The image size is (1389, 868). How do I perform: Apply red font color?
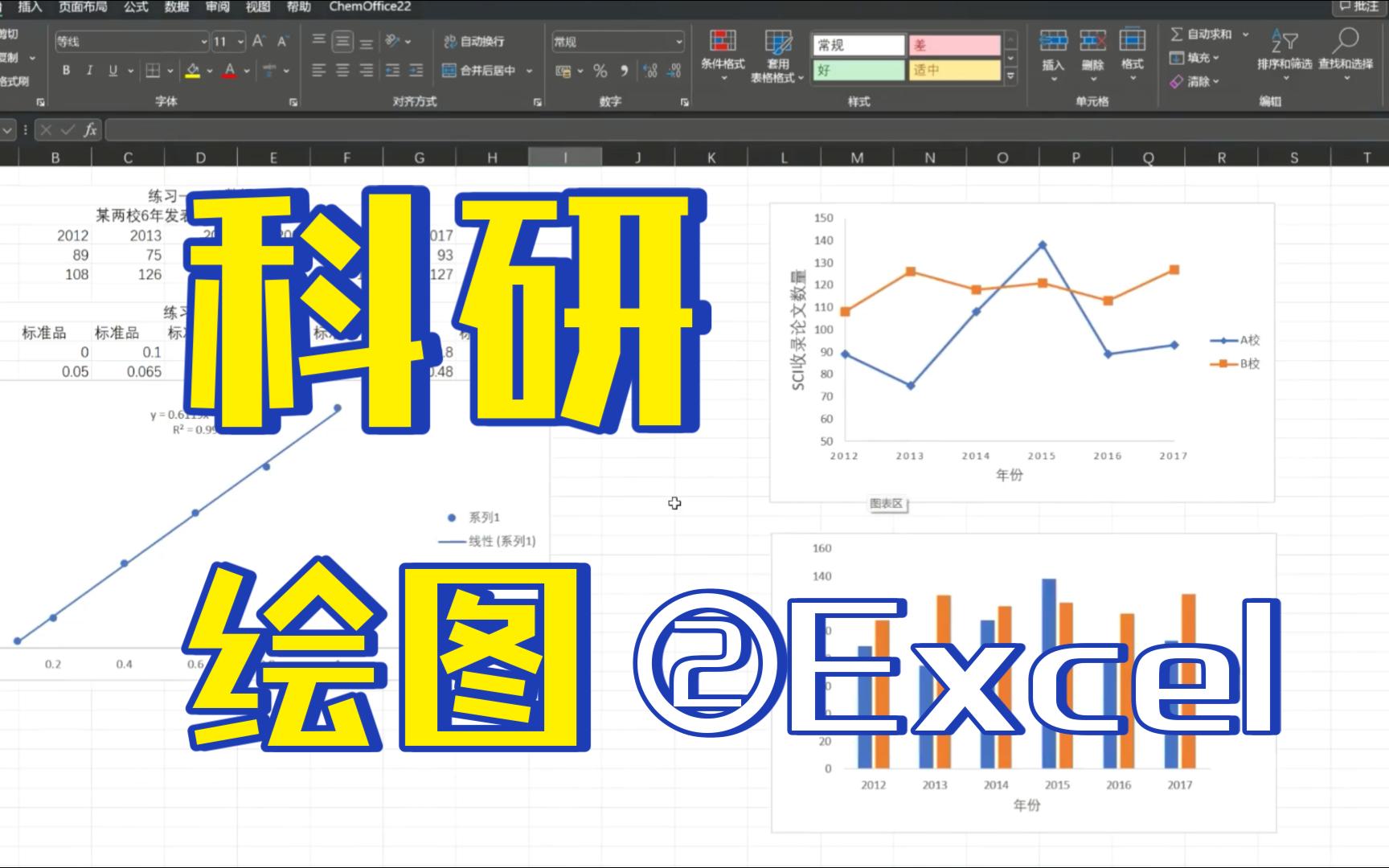tap(230, 71)
